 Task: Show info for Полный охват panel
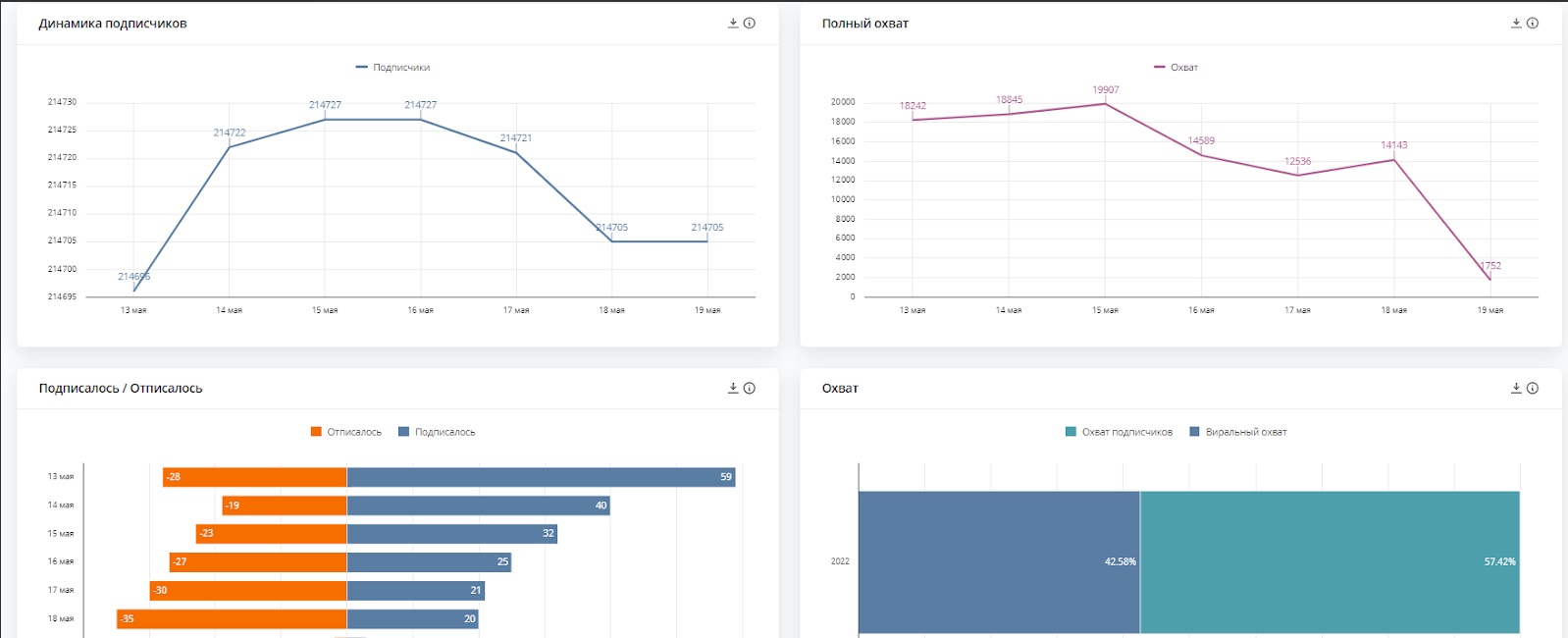(1533, 23)
